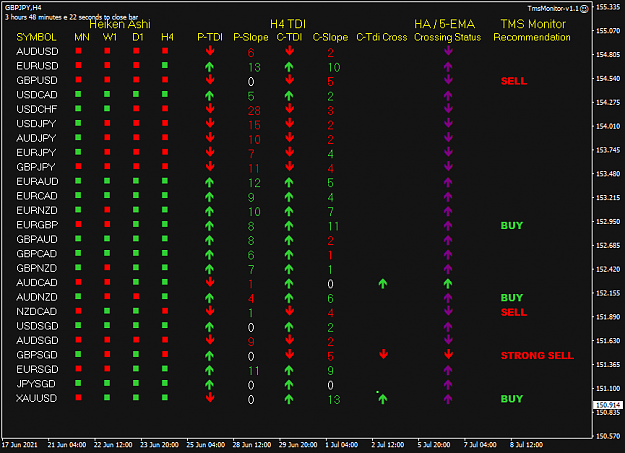Click the Heiken Ashi group heading
This screenshot has width=625, height=453.
120,24
